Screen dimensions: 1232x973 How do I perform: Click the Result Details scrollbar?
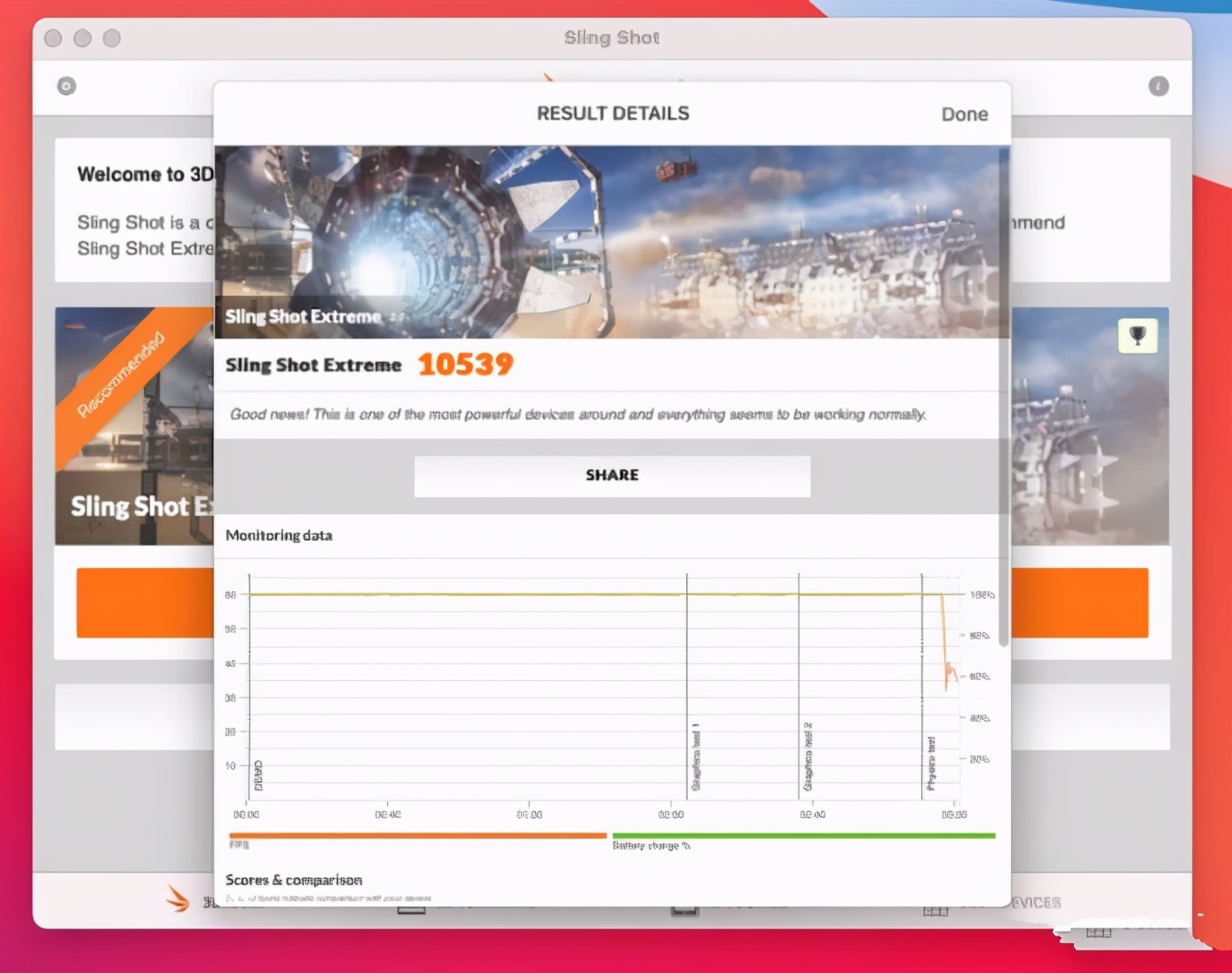[1003, 398]
